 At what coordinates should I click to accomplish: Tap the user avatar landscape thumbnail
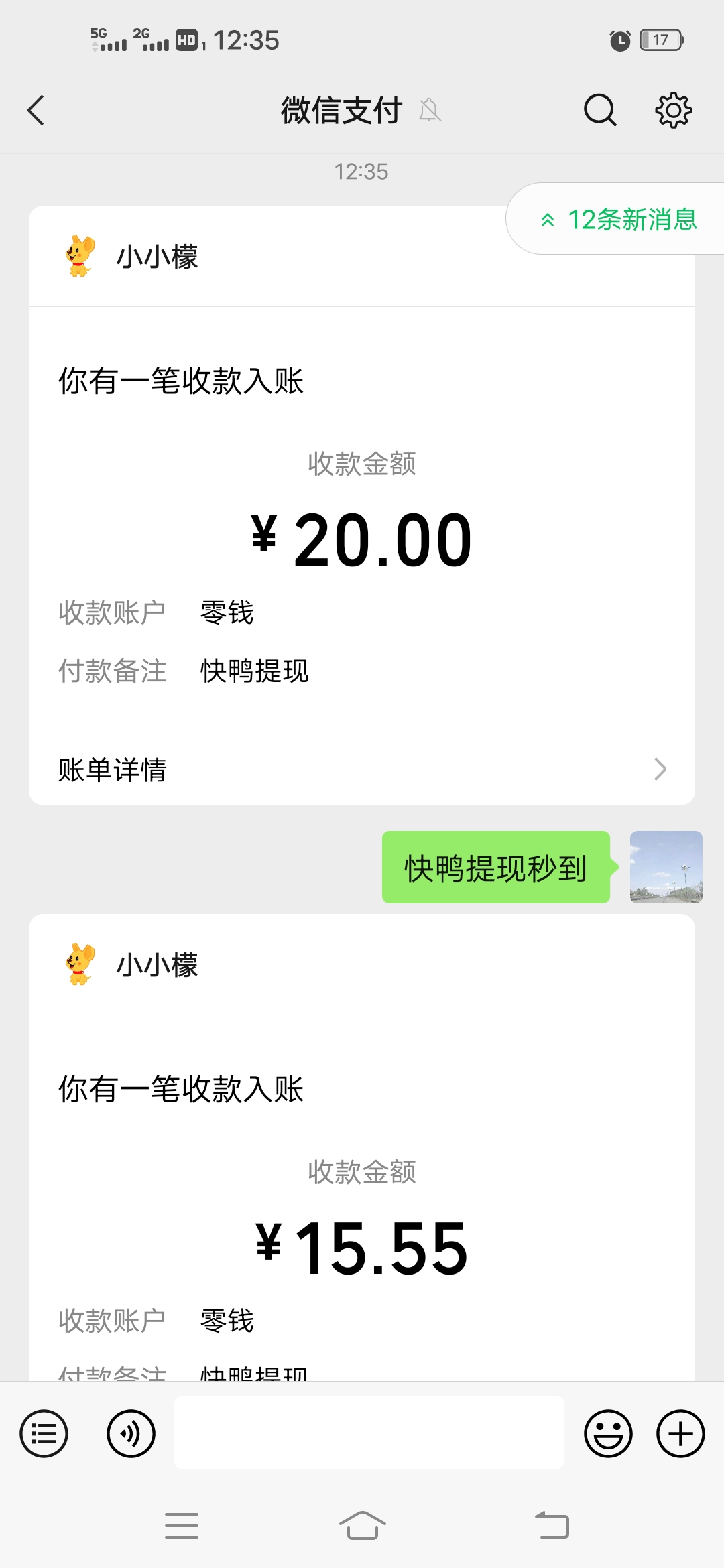pyautogui.click(x=666, y=867)
